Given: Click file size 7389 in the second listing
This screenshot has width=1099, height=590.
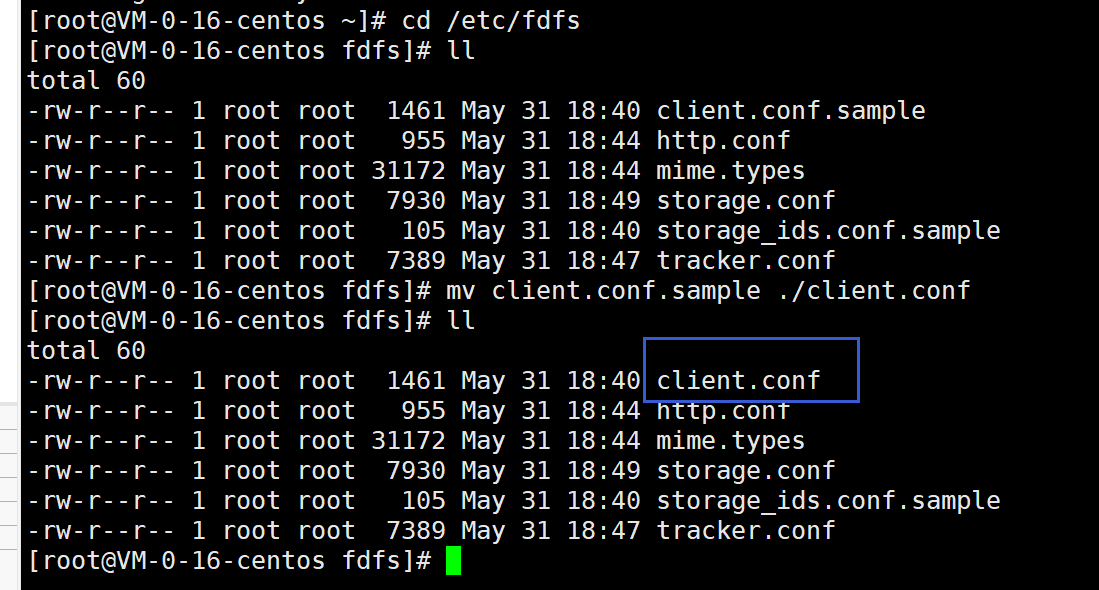Looking at the screenshot, I should point(416,530).
